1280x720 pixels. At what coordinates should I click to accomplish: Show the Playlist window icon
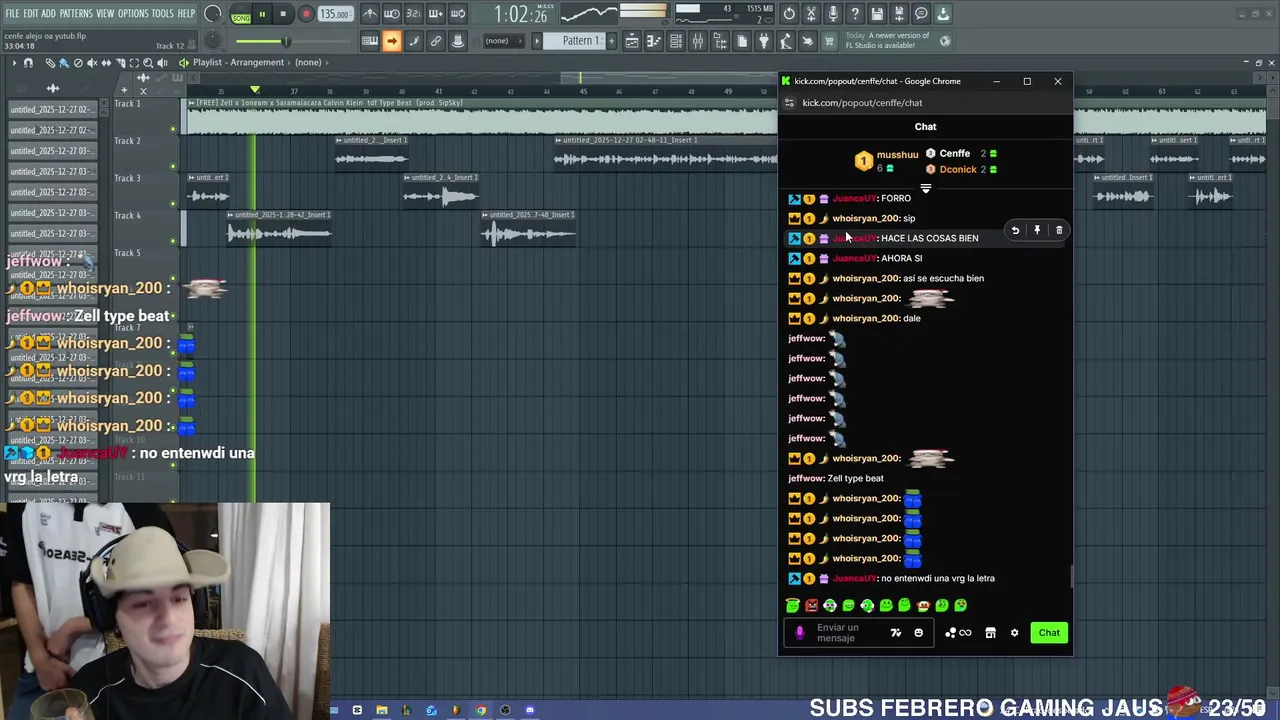click(632, 41)
